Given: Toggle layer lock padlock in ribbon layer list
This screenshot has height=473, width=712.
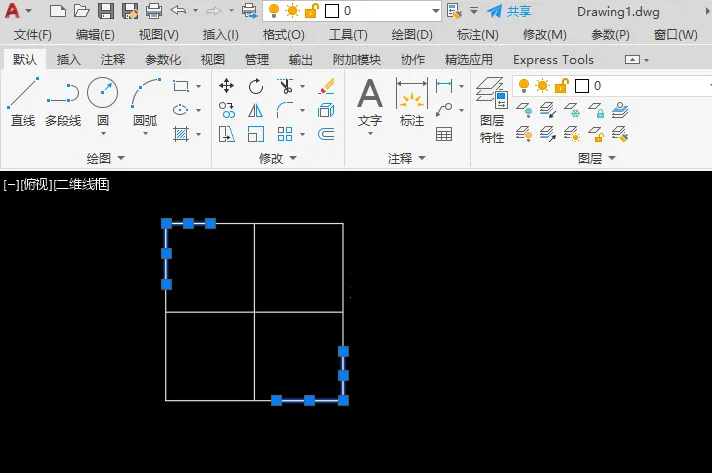Looking at the screenshot, I should click(562, 85).
